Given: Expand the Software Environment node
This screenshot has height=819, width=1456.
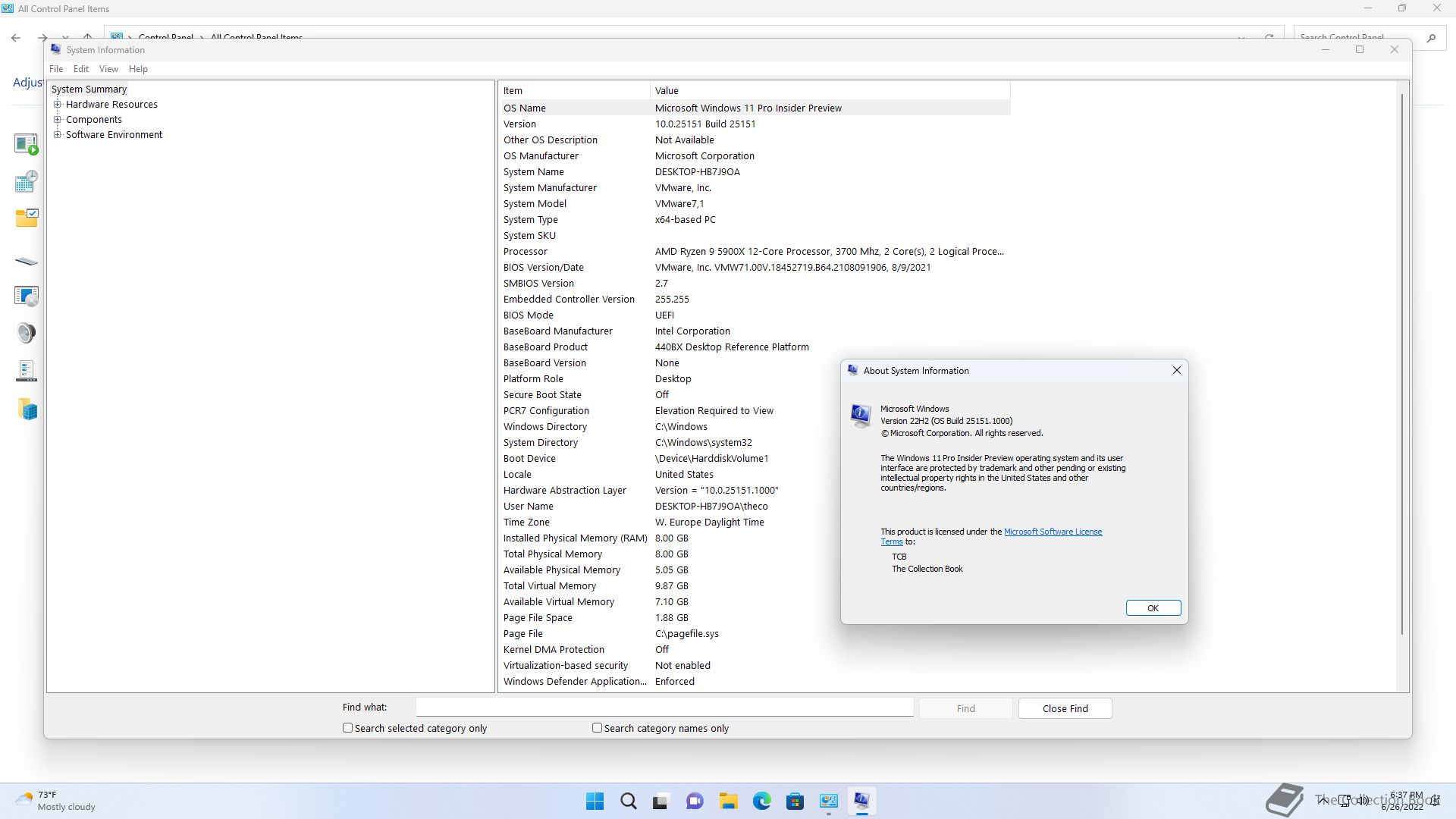Looking at the screenshot, I should [x=58, y=135].
